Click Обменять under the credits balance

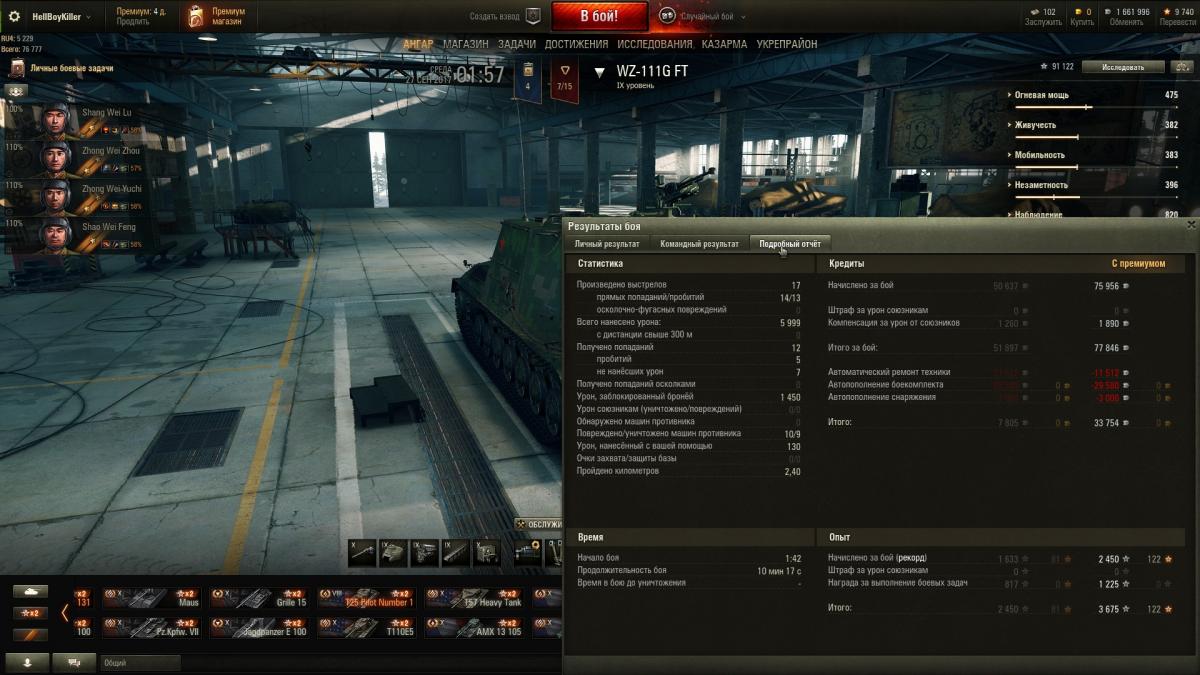pos(1127,22)
